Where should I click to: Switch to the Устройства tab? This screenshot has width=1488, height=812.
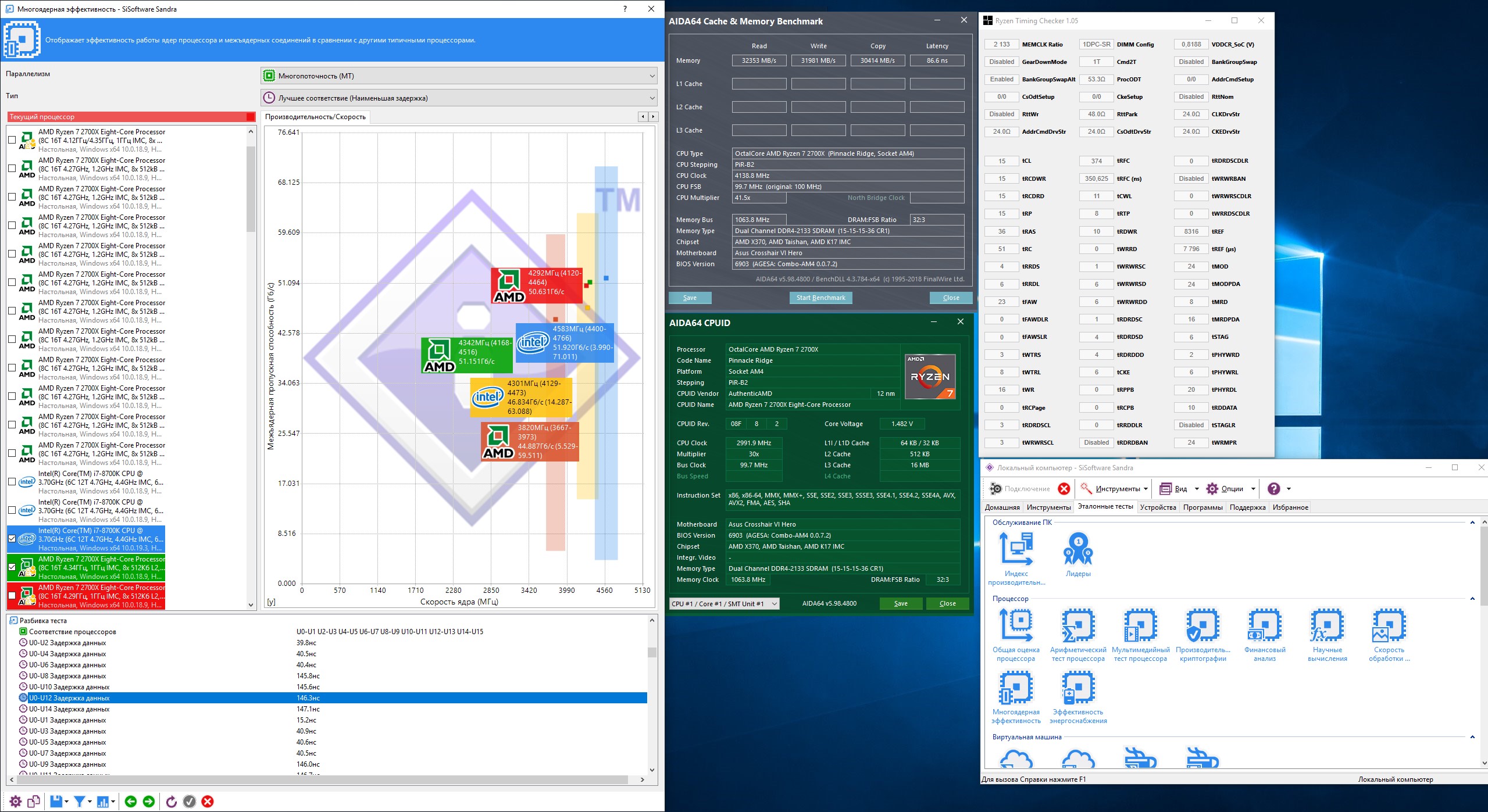coord(1158,507)
